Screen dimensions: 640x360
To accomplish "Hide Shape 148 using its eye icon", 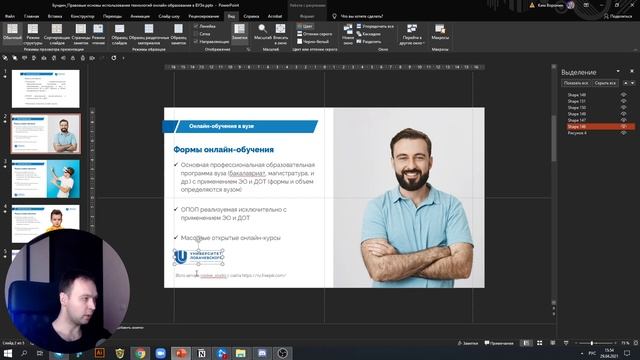I will click(623, 114).
